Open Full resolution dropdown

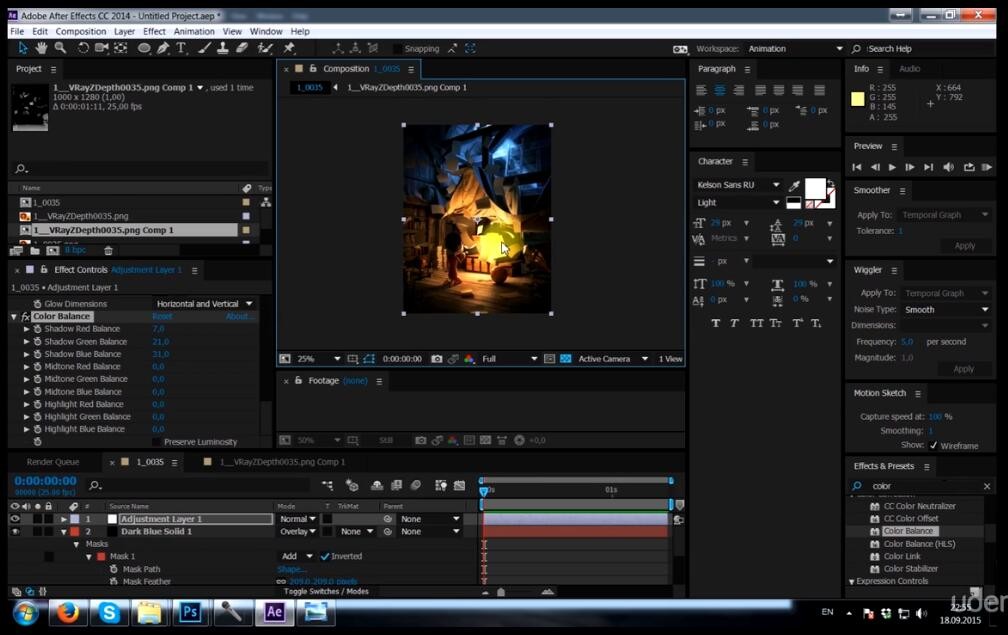[x=509, y=359]
